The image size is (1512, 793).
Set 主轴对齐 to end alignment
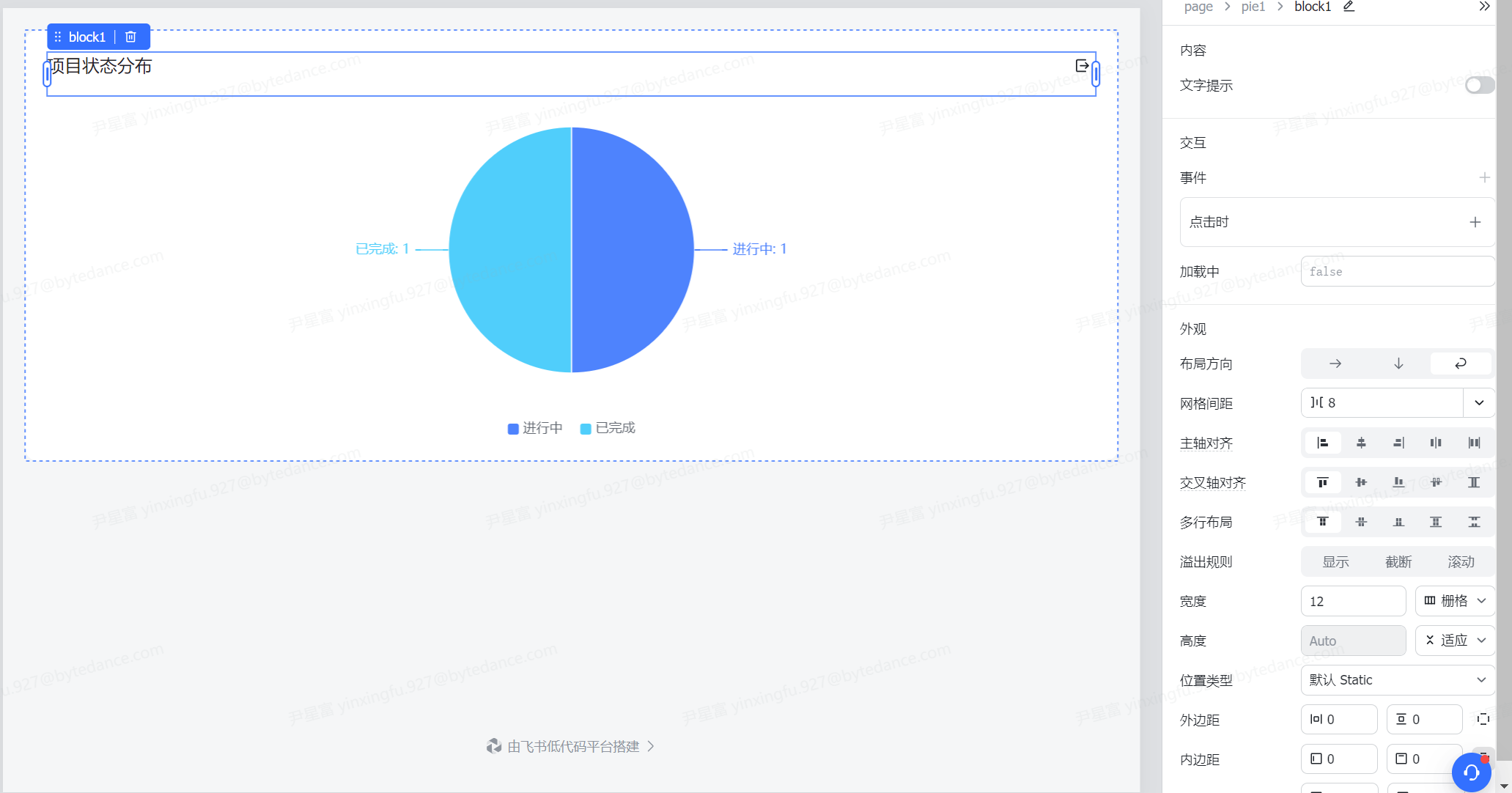[x=1398, y=443]
